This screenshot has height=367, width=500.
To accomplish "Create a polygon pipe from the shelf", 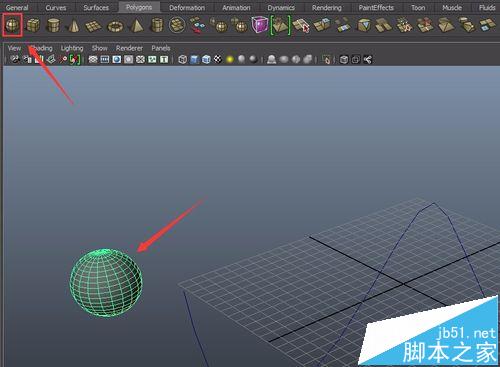I will tap(157, 25).
